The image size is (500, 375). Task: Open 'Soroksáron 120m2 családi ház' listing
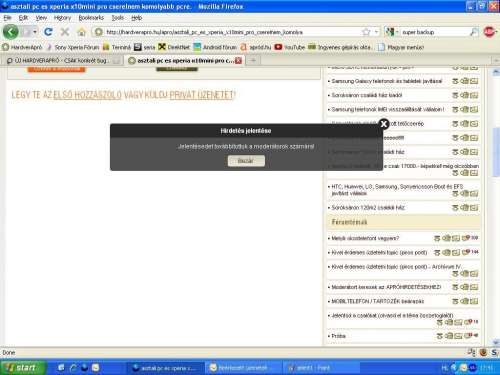click(x=368, y=208)
